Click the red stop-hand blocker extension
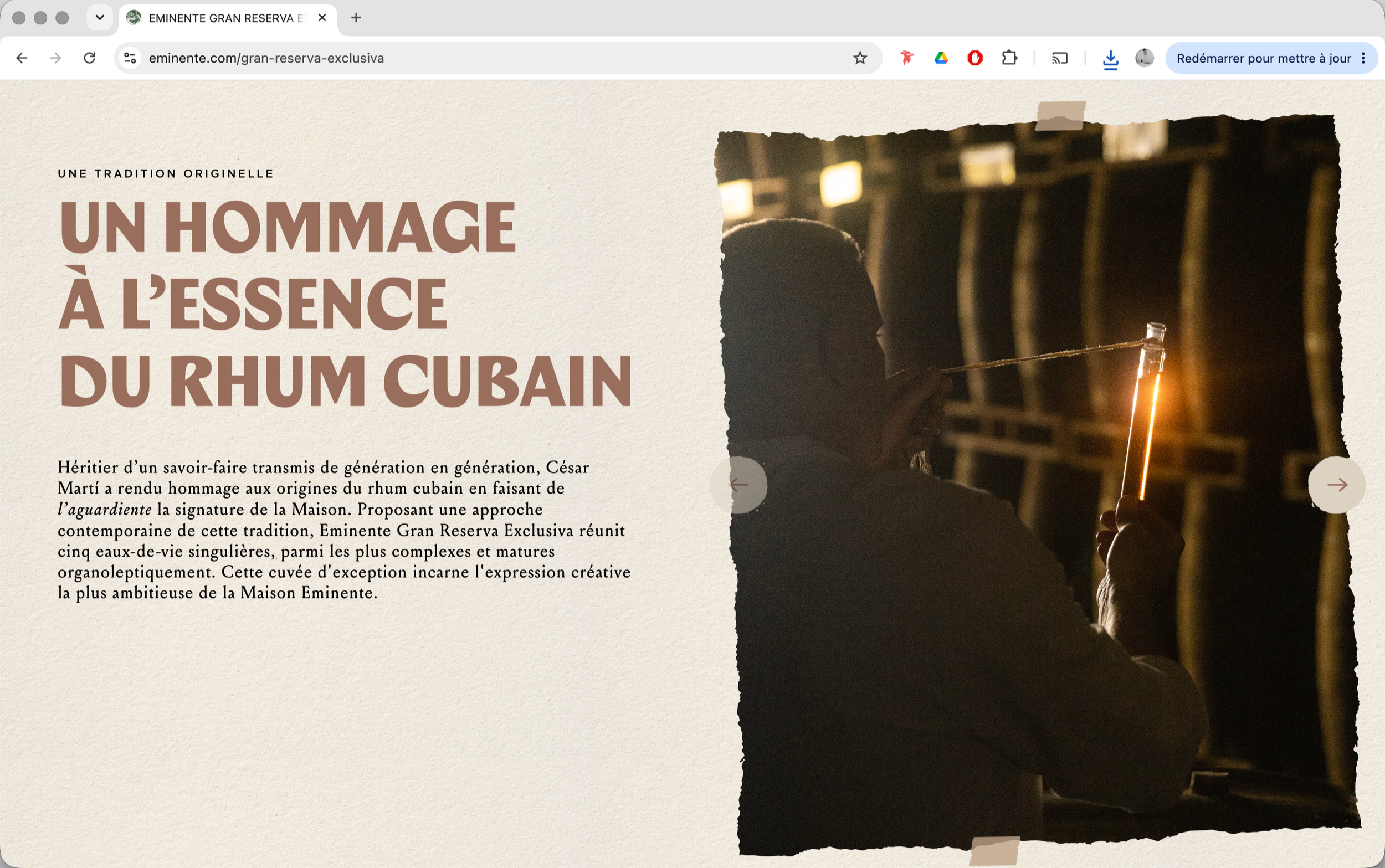Viewport: 1385px width, 868px height. point(974,58)
